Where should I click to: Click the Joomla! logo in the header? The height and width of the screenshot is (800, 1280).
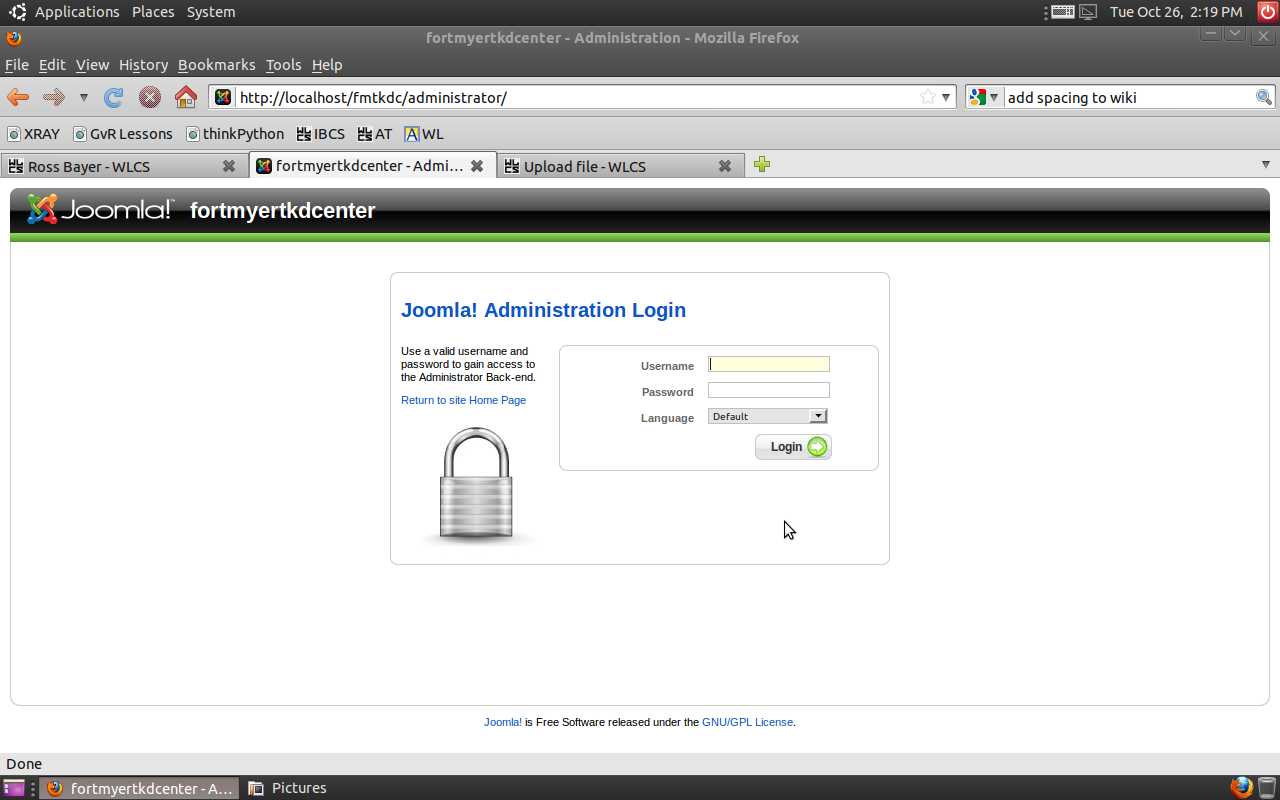(x=100, y=209)
